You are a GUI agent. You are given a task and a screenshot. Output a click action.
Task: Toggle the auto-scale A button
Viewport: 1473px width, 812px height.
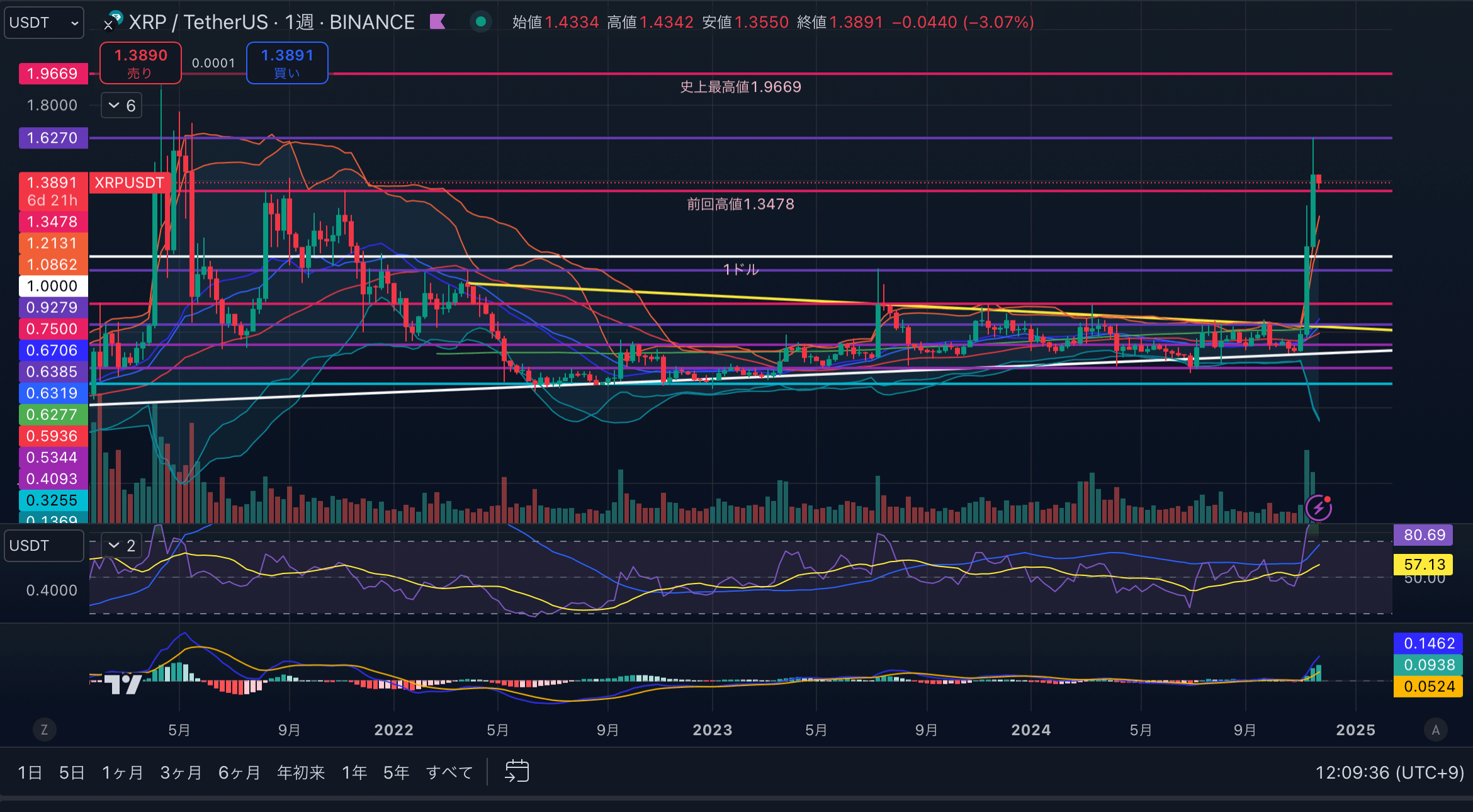[x=1436, y=730]
